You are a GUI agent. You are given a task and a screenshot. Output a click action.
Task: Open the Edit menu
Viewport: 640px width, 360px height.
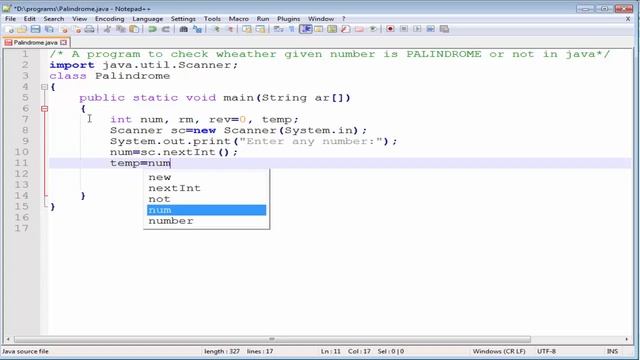29,19
